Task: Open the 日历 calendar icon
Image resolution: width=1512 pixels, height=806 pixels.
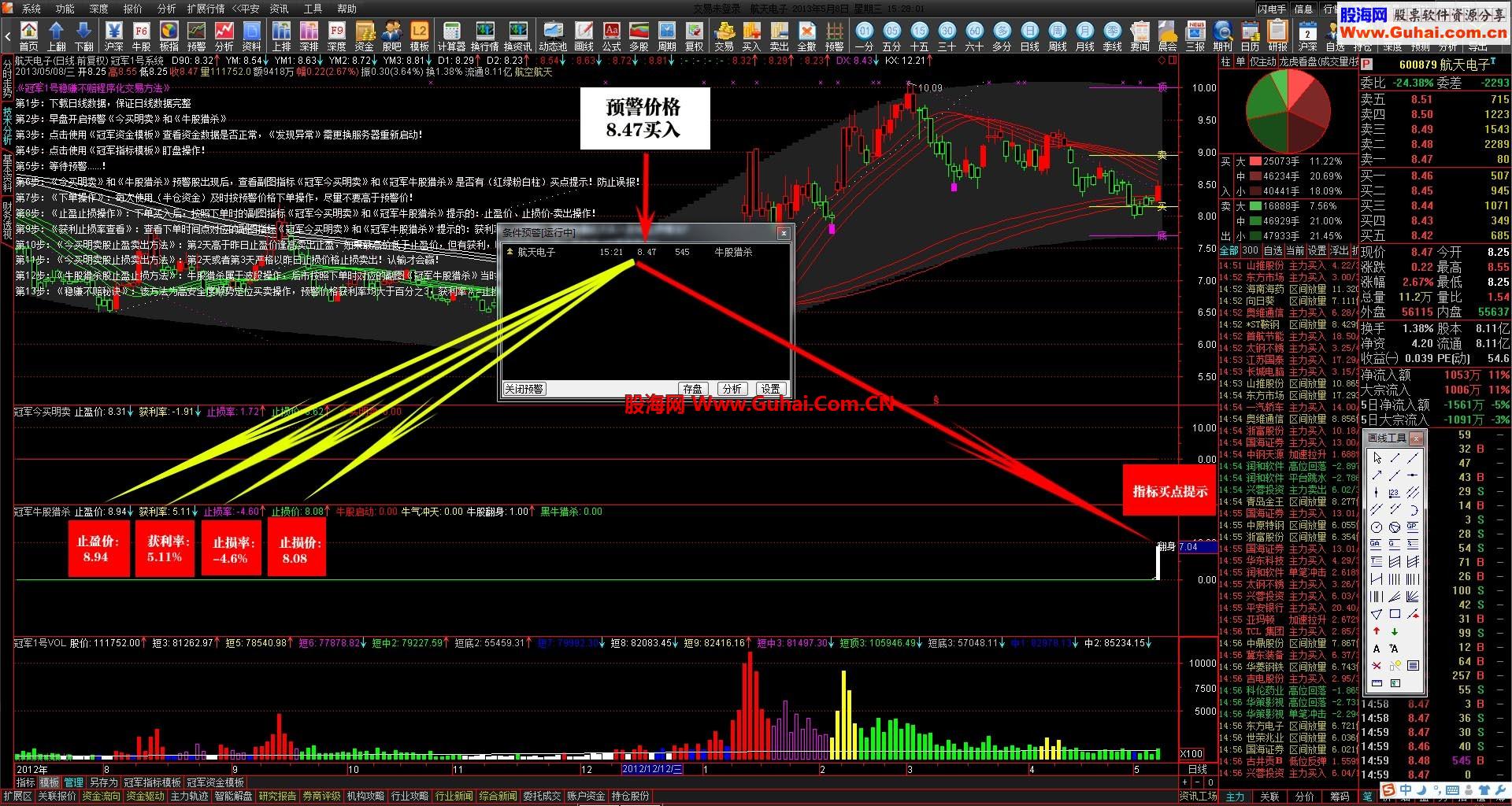Action: (1251, 35)
